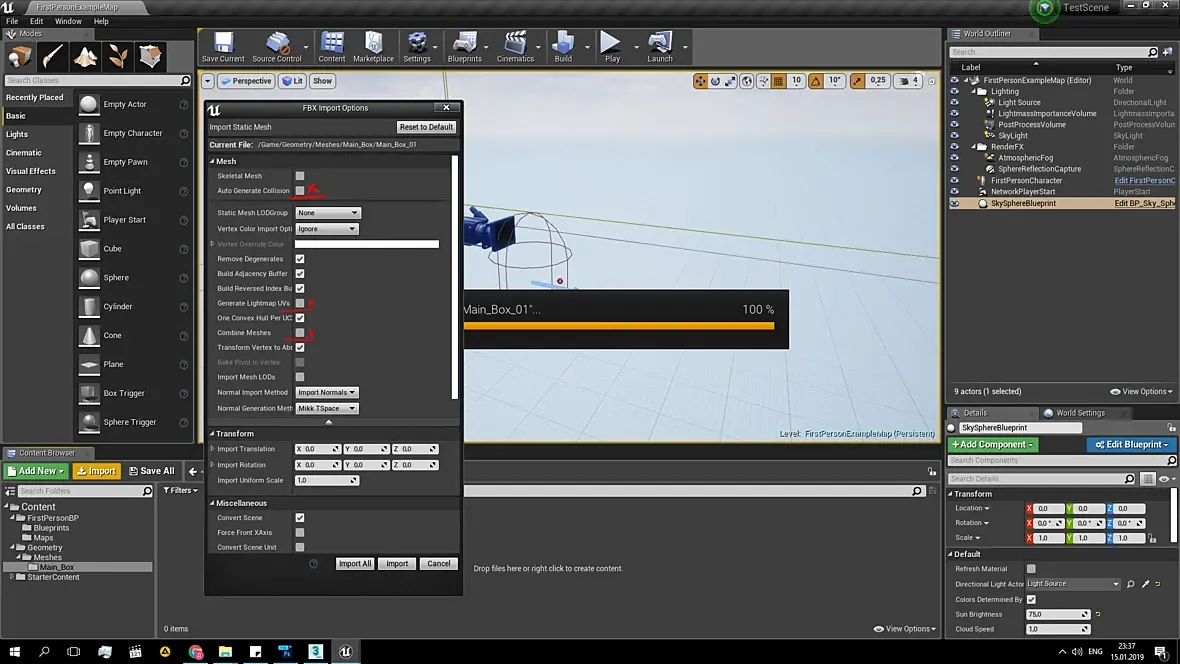
Task: Click the Launch toolbar icon
Action: point(660,46)
